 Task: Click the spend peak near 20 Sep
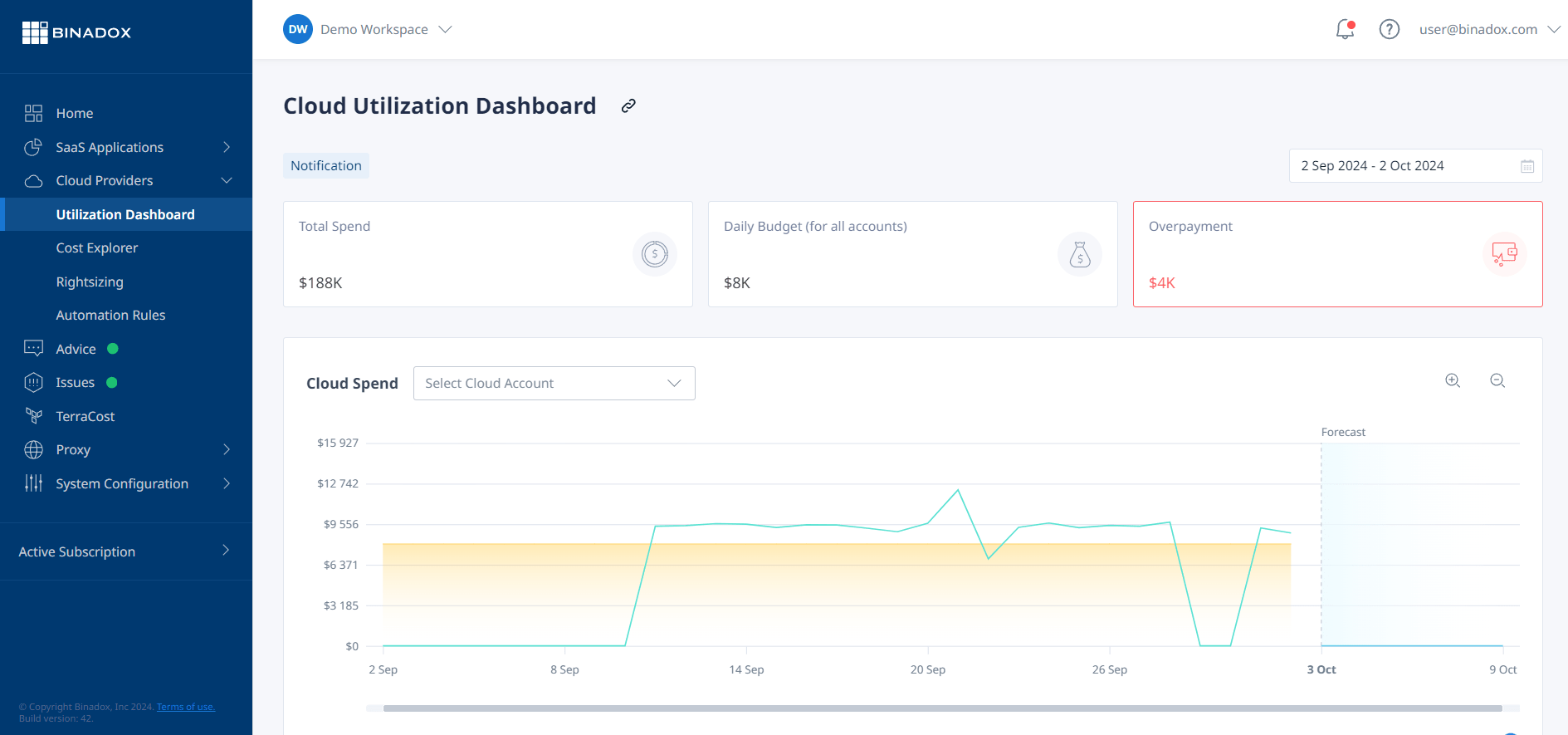pyautogui.click(x=958, y=490)
